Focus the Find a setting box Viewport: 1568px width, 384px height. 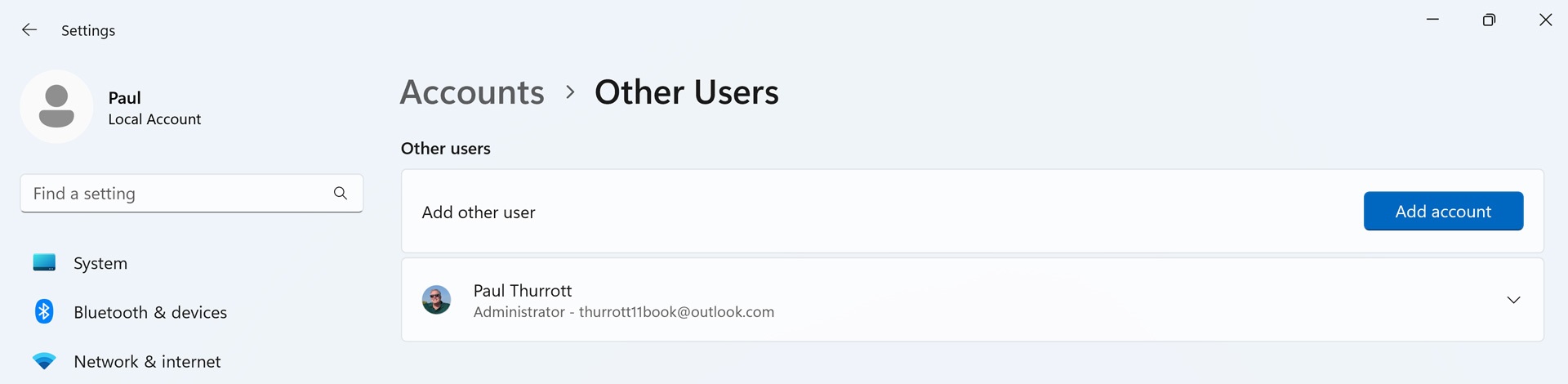coord(176,194)
